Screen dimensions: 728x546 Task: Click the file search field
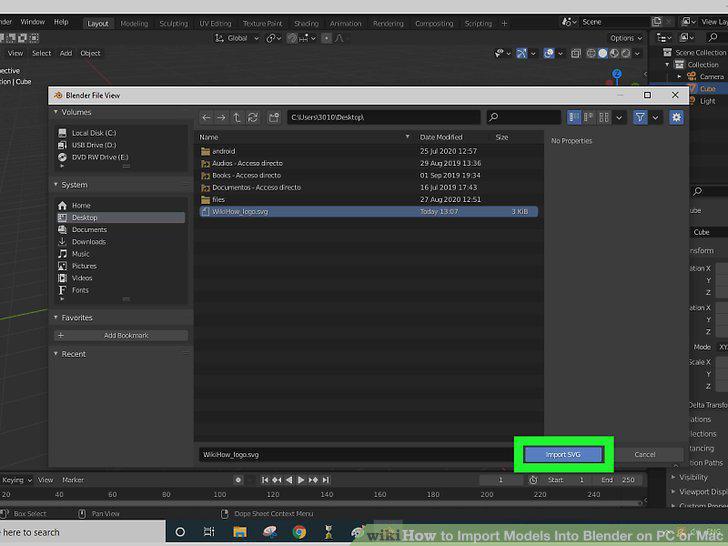524,117
